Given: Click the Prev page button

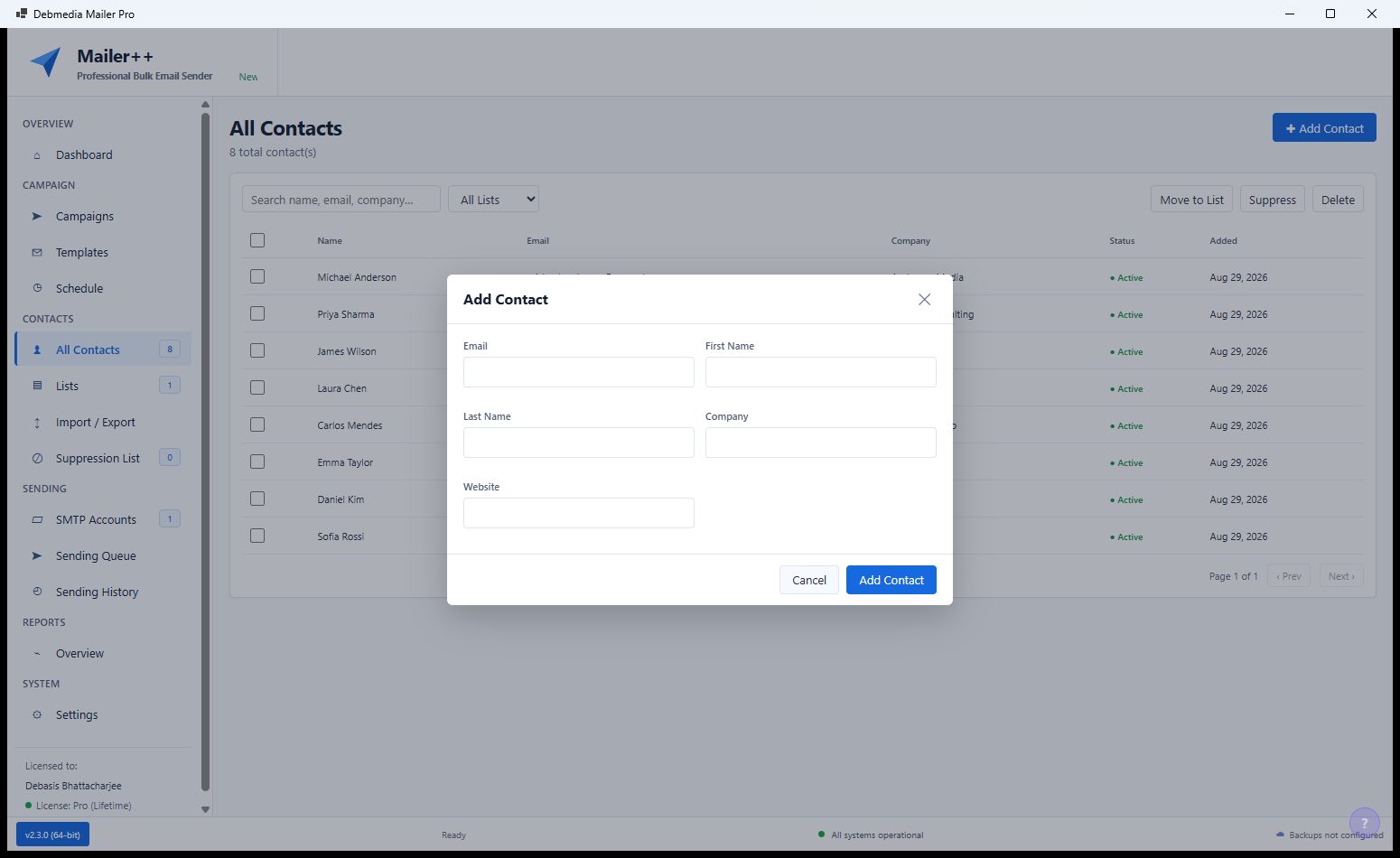Looking at the screenshot, I should click(x=1289, y=576).
